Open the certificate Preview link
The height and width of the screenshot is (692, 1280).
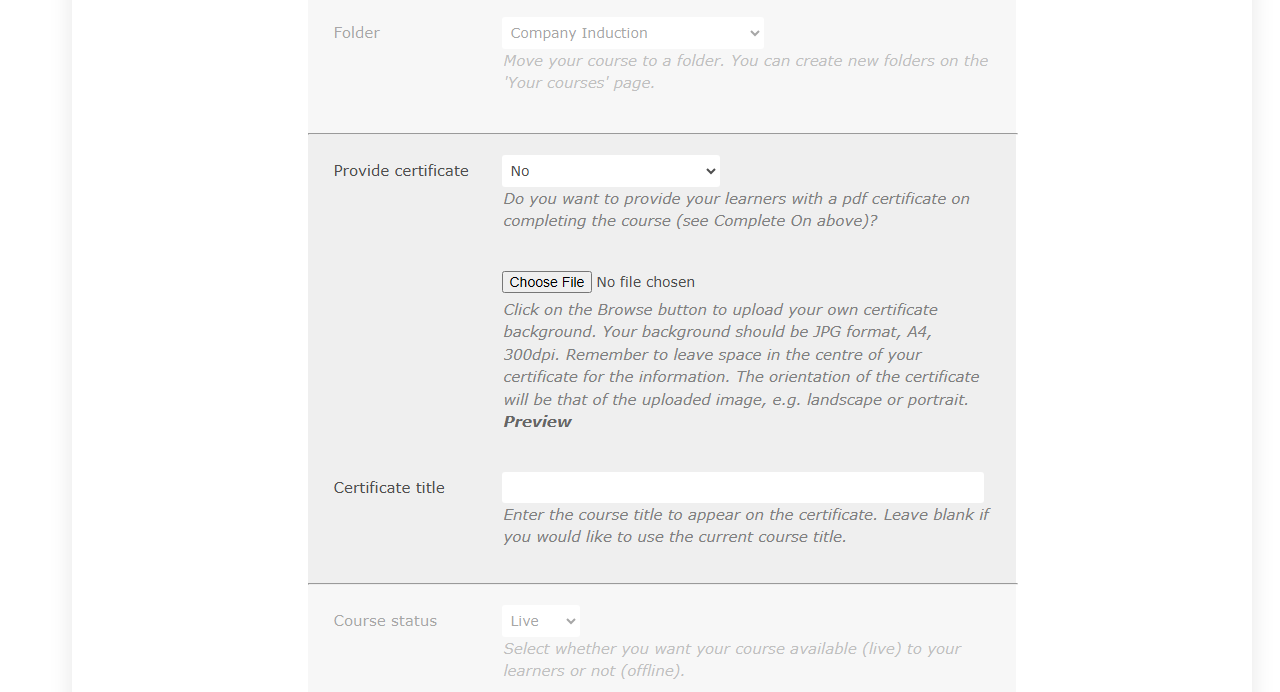coord(536,421)
